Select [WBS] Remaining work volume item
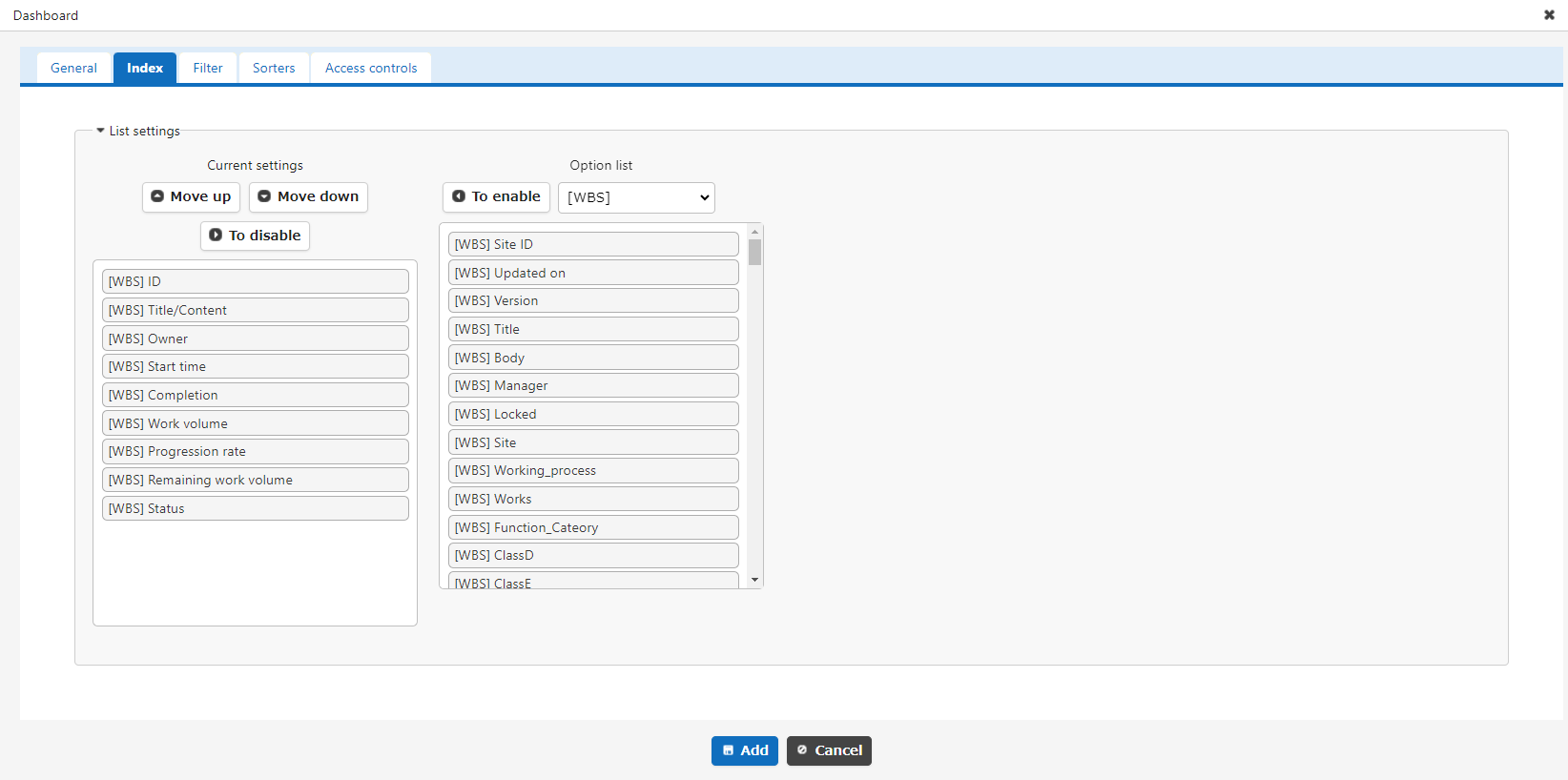The image size is (1568, 780). click(x=256, y=480)
